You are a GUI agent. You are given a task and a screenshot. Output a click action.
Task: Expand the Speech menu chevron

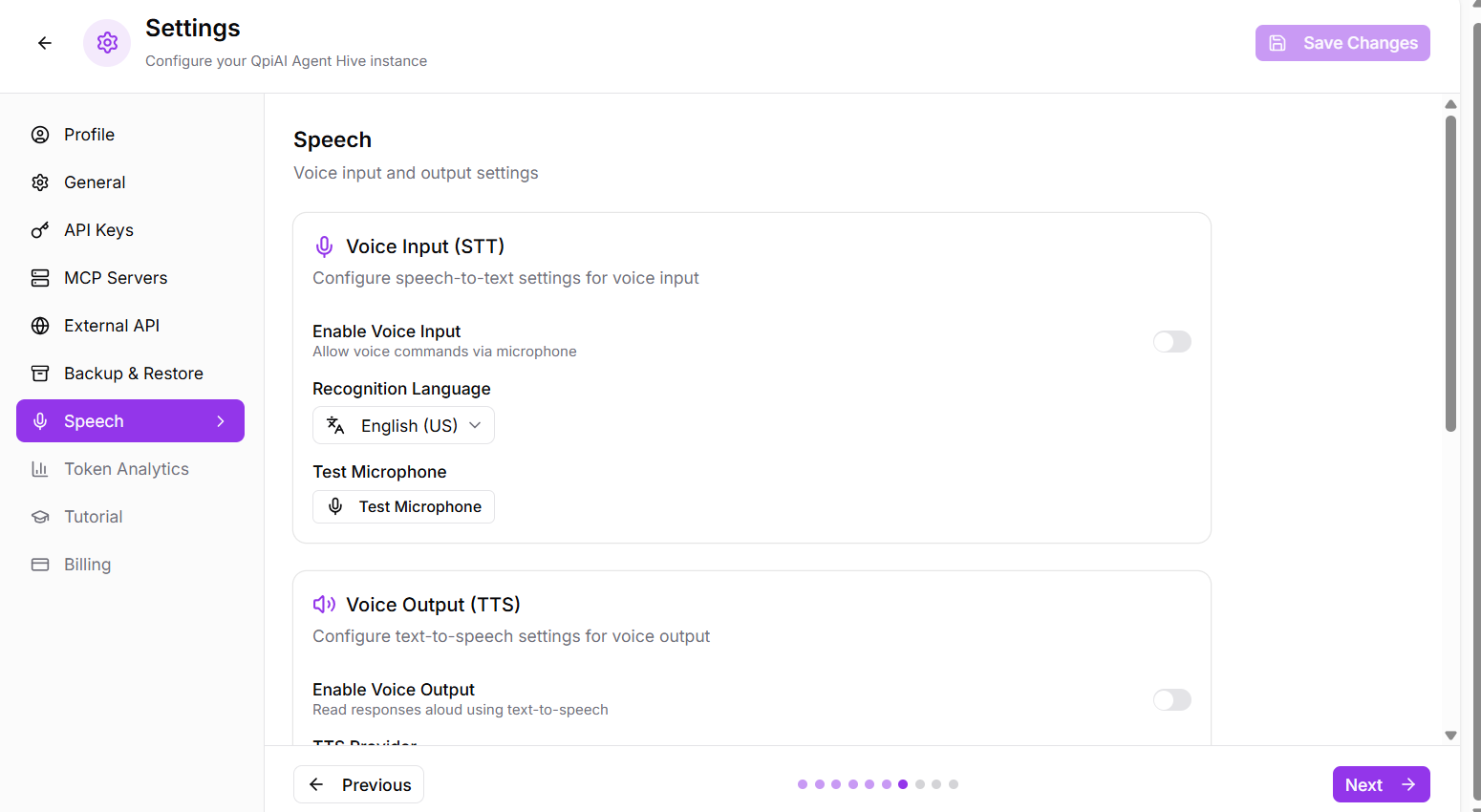221,421
